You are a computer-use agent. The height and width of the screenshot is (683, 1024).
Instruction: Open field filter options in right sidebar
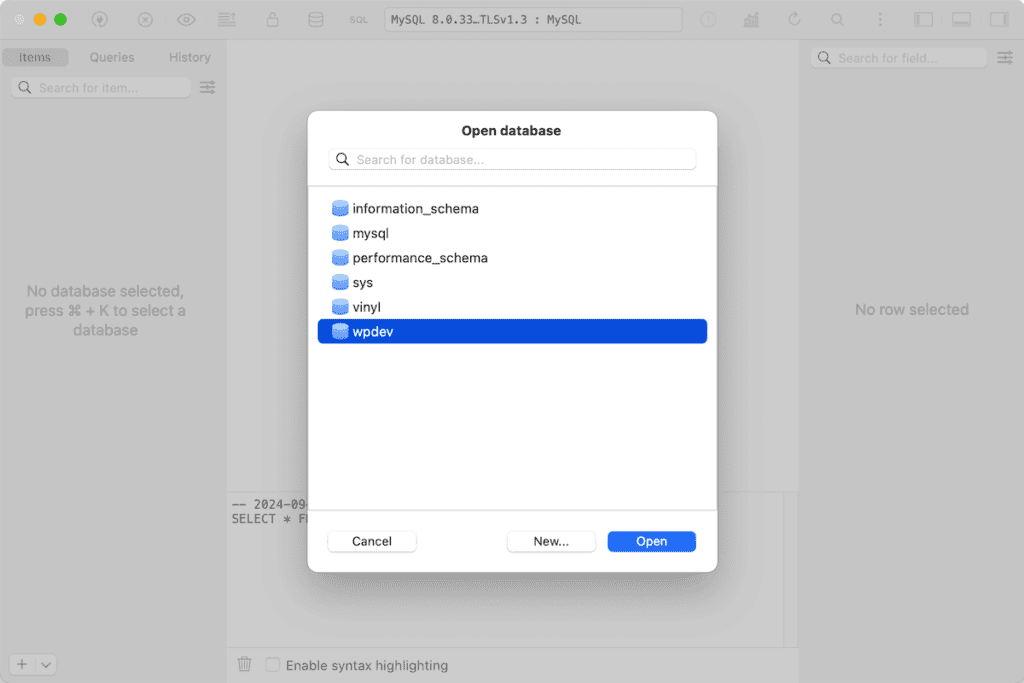click(1005, 58)
